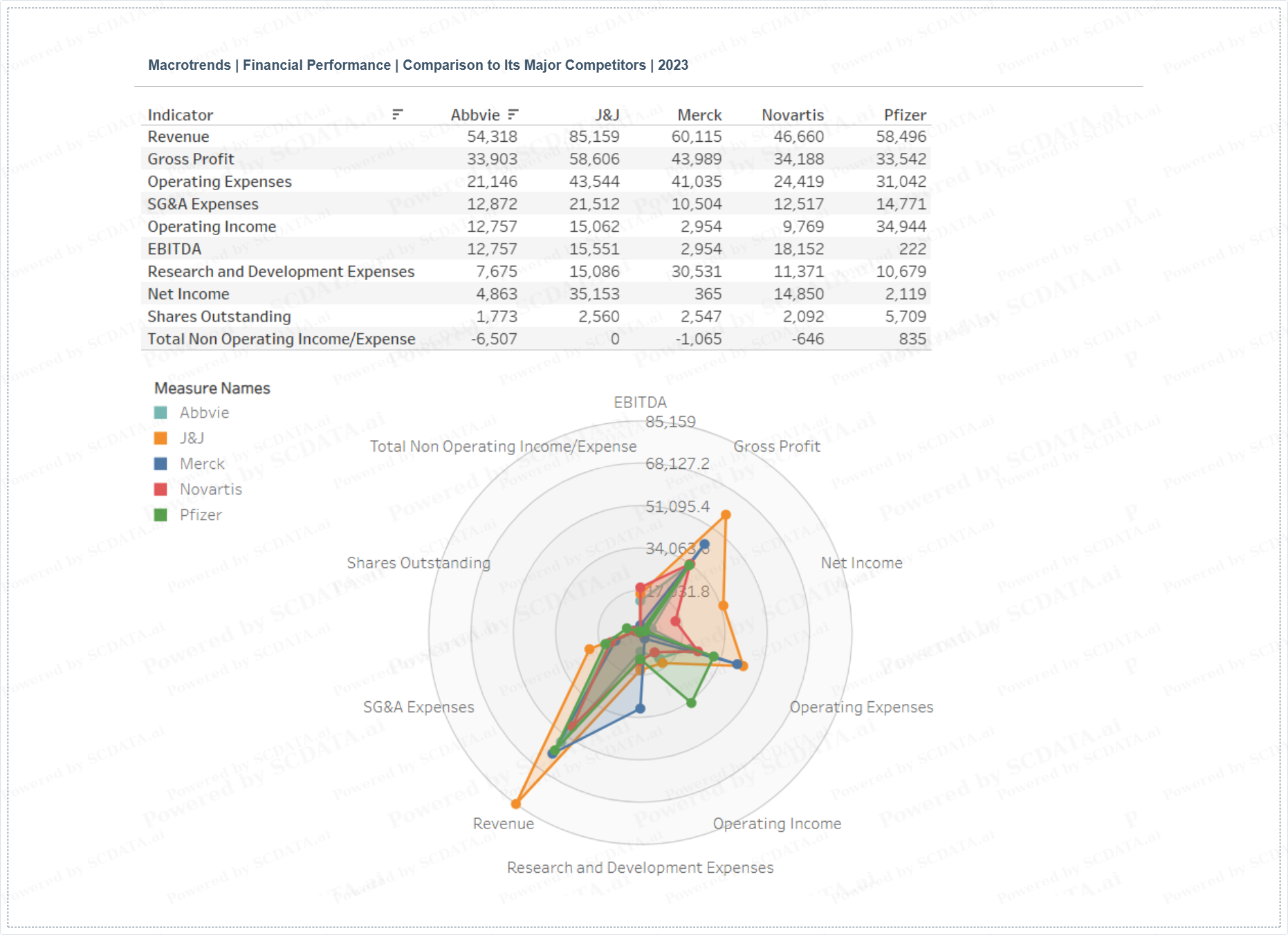Highlight the blue Merck legend swatch
1288x935 pixels.
click(x=160, y=464)
